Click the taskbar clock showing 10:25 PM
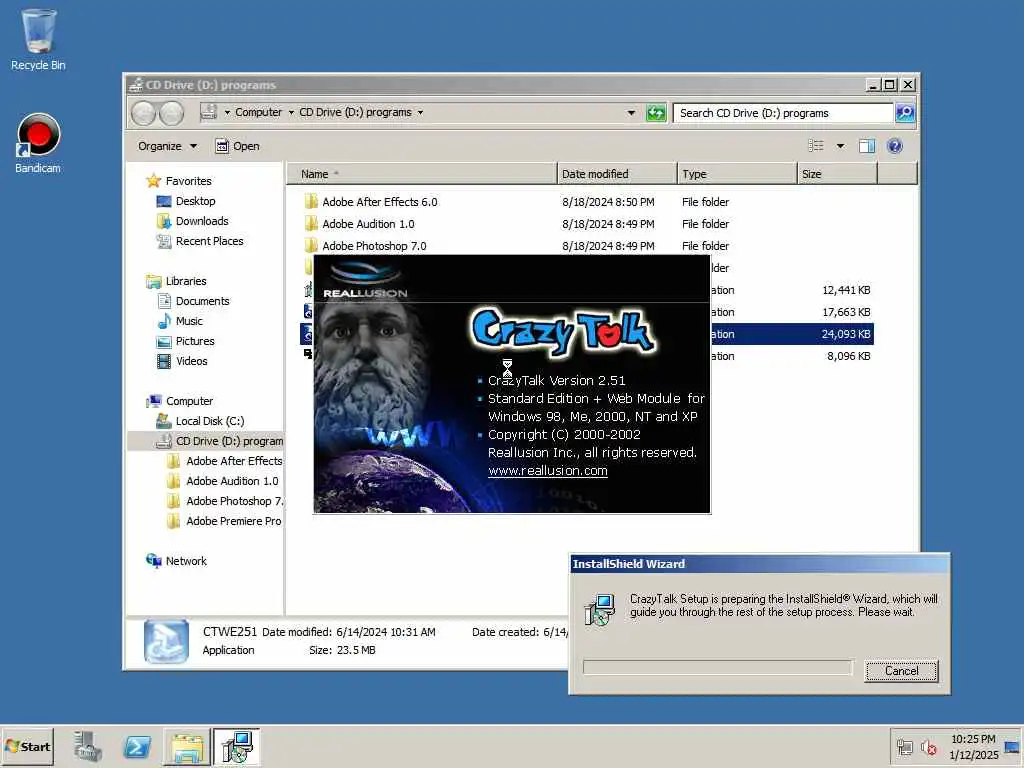This screenshot has height=768, width=1024. 973,739
